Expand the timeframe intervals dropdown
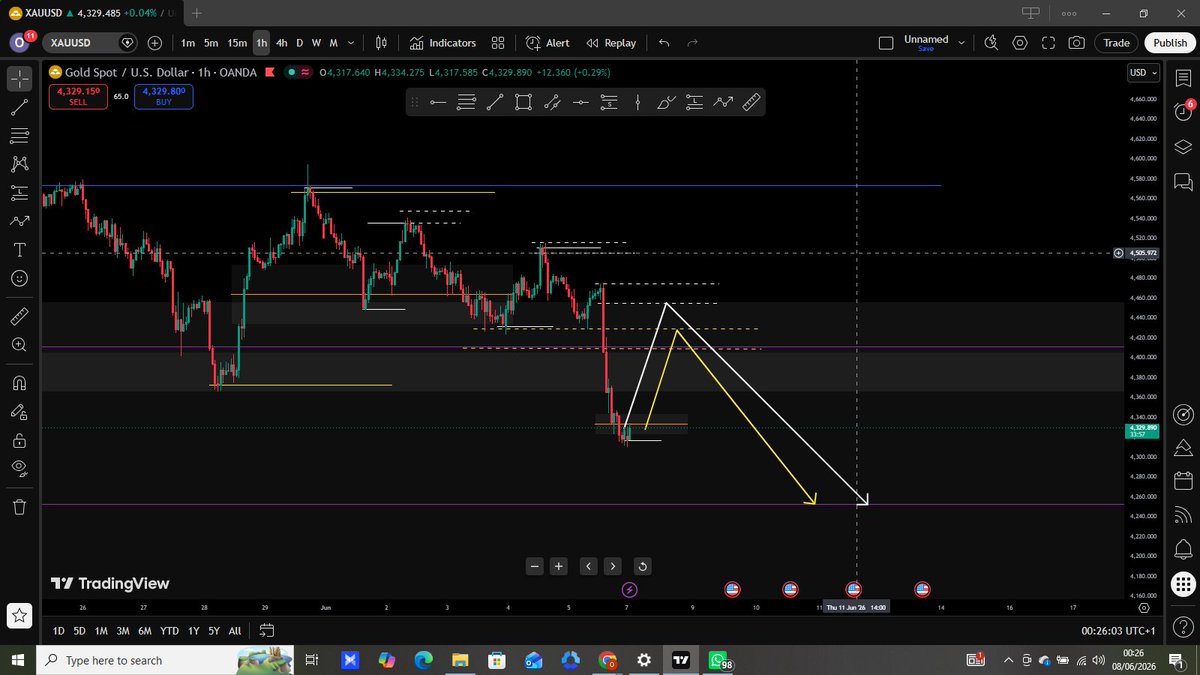 (x=350, y=43)
